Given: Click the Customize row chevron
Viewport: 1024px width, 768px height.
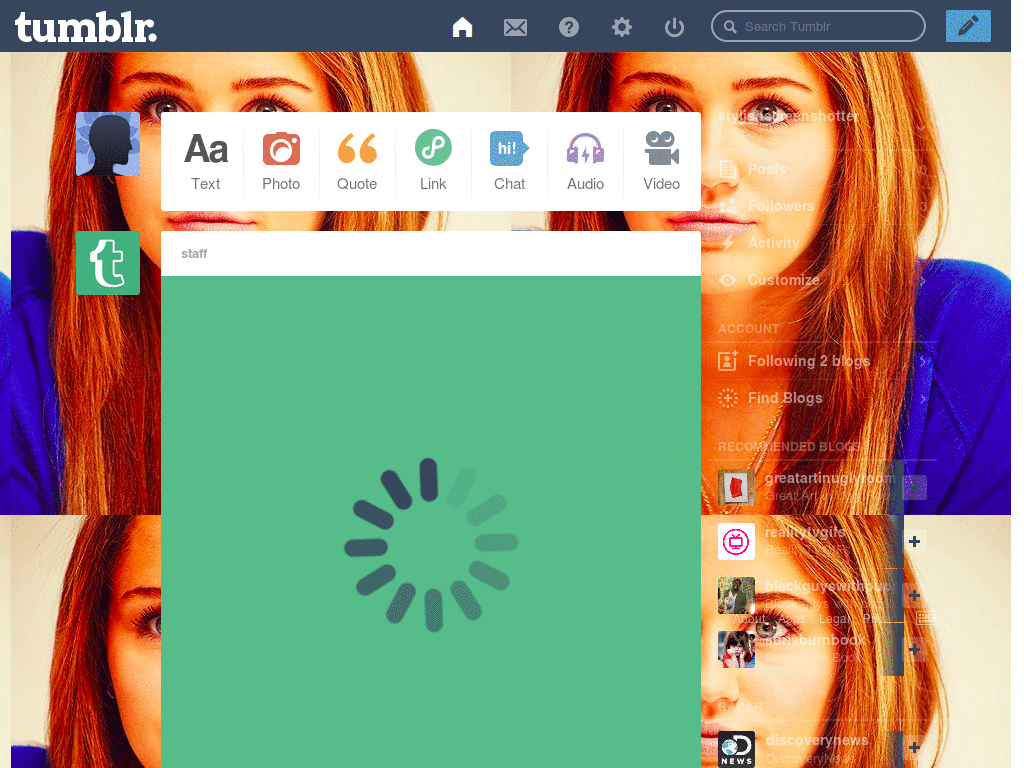Looking at the screenshot, I should click(923, 281).
